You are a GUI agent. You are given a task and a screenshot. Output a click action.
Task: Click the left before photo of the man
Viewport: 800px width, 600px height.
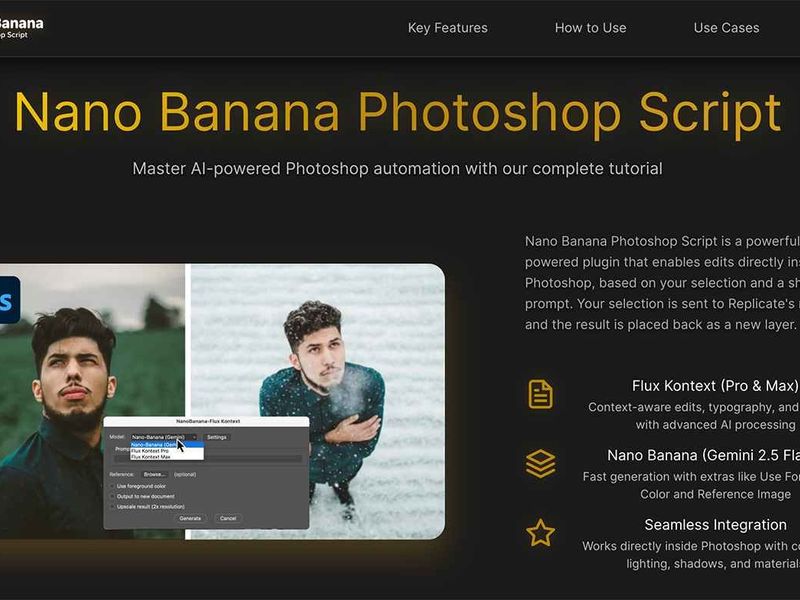point(92,357)
